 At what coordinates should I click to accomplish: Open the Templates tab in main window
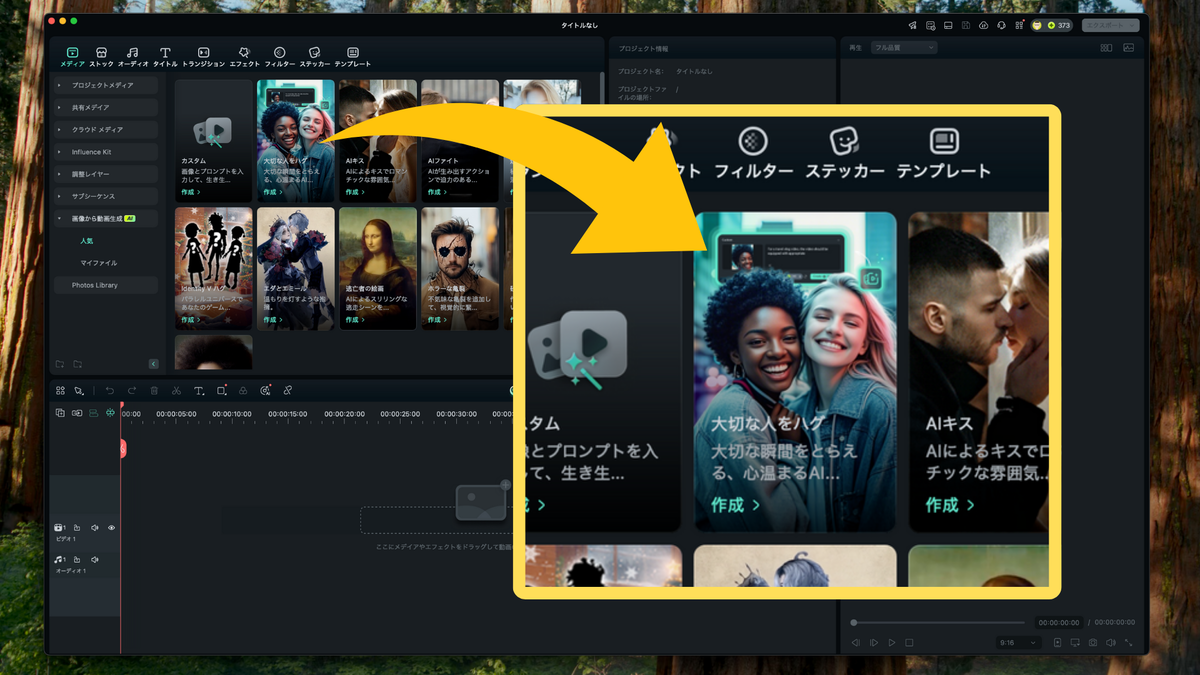coord(352,56)
